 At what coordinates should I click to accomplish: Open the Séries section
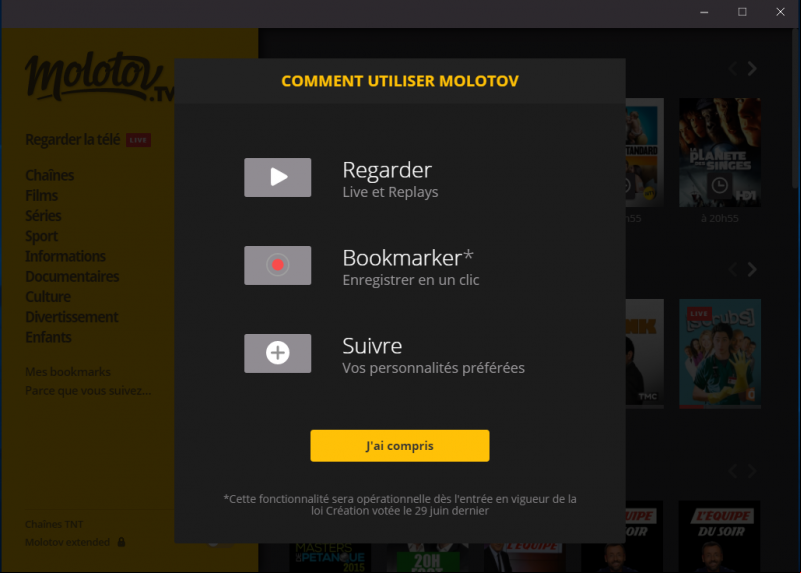[43, 216]
